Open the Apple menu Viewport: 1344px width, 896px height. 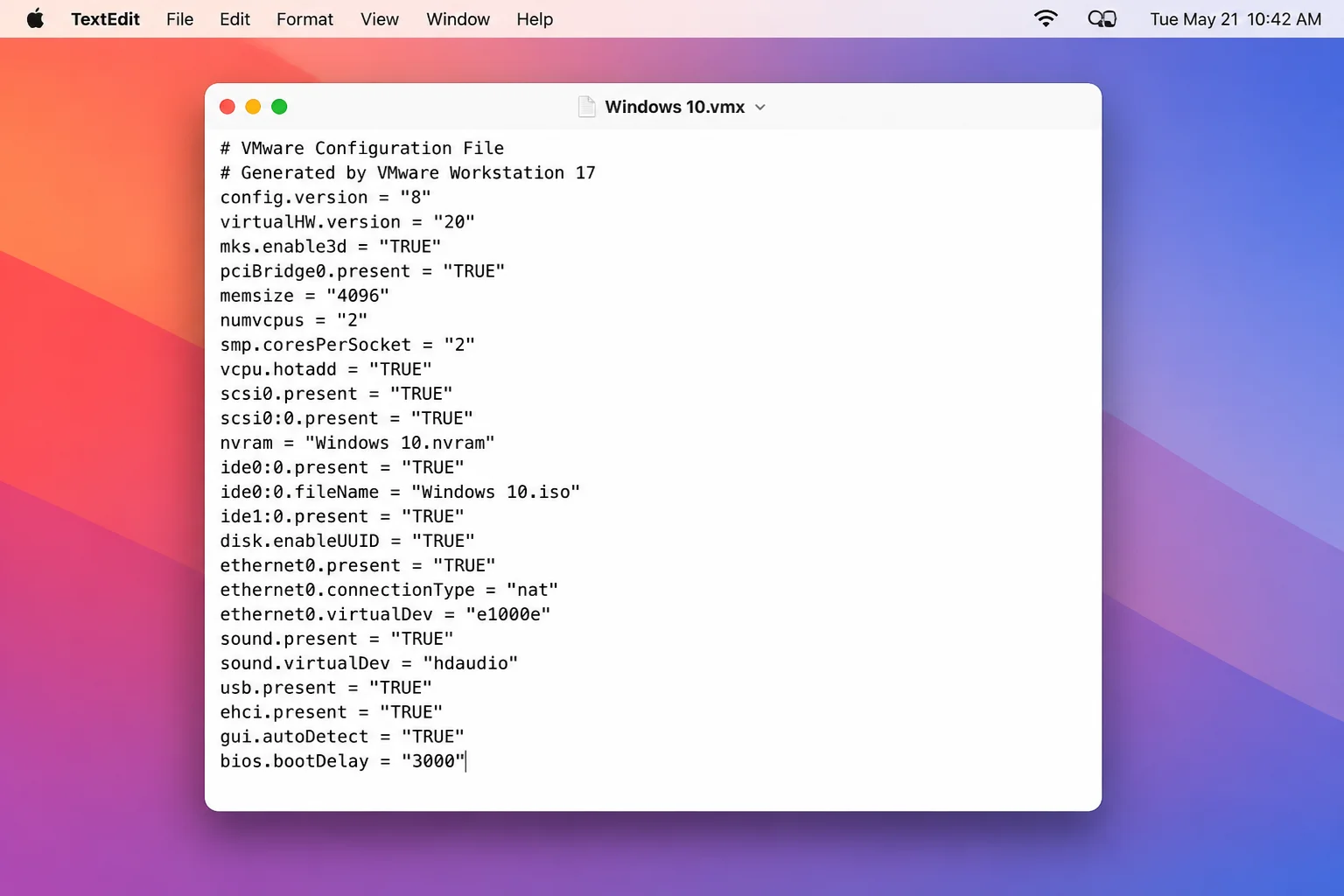(35, 18)
